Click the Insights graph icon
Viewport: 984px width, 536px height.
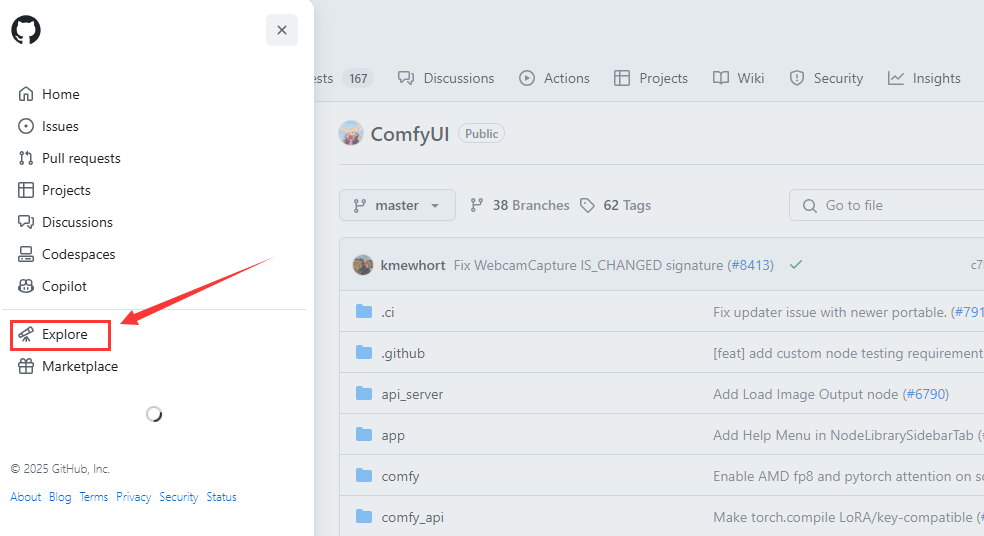(896, 78)
